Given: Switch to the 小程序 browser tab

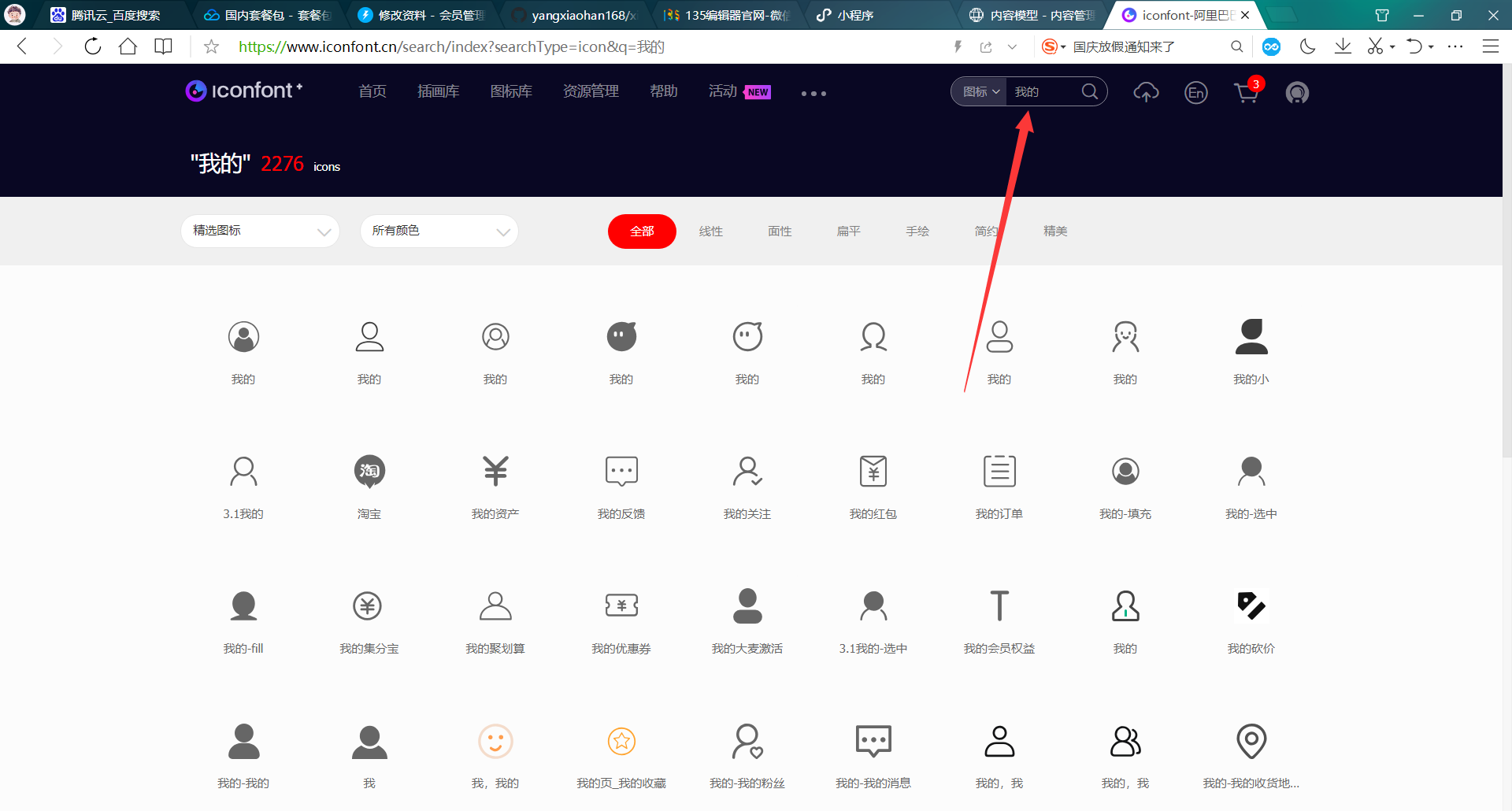Looking at the screenshot, I should [854, 14].
